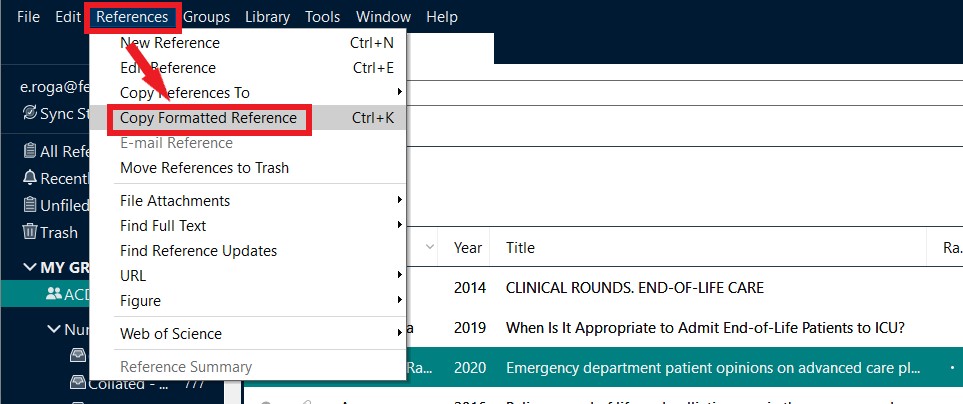The image size is (963, 404).
Task: Select Move References to Trash
Action: point(248,168)
